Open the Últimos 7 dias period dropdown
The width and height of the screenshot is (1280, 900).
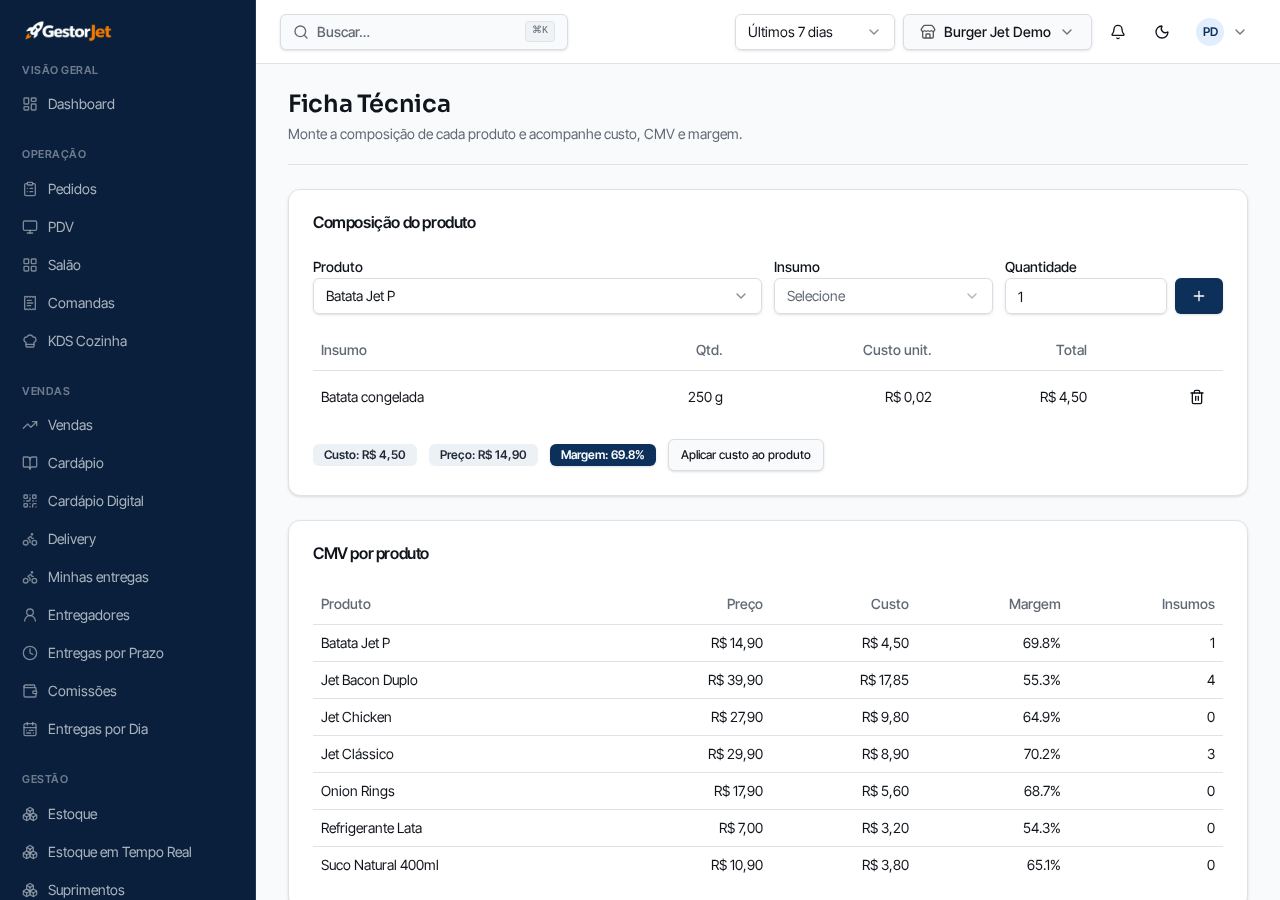click(815, 32)
